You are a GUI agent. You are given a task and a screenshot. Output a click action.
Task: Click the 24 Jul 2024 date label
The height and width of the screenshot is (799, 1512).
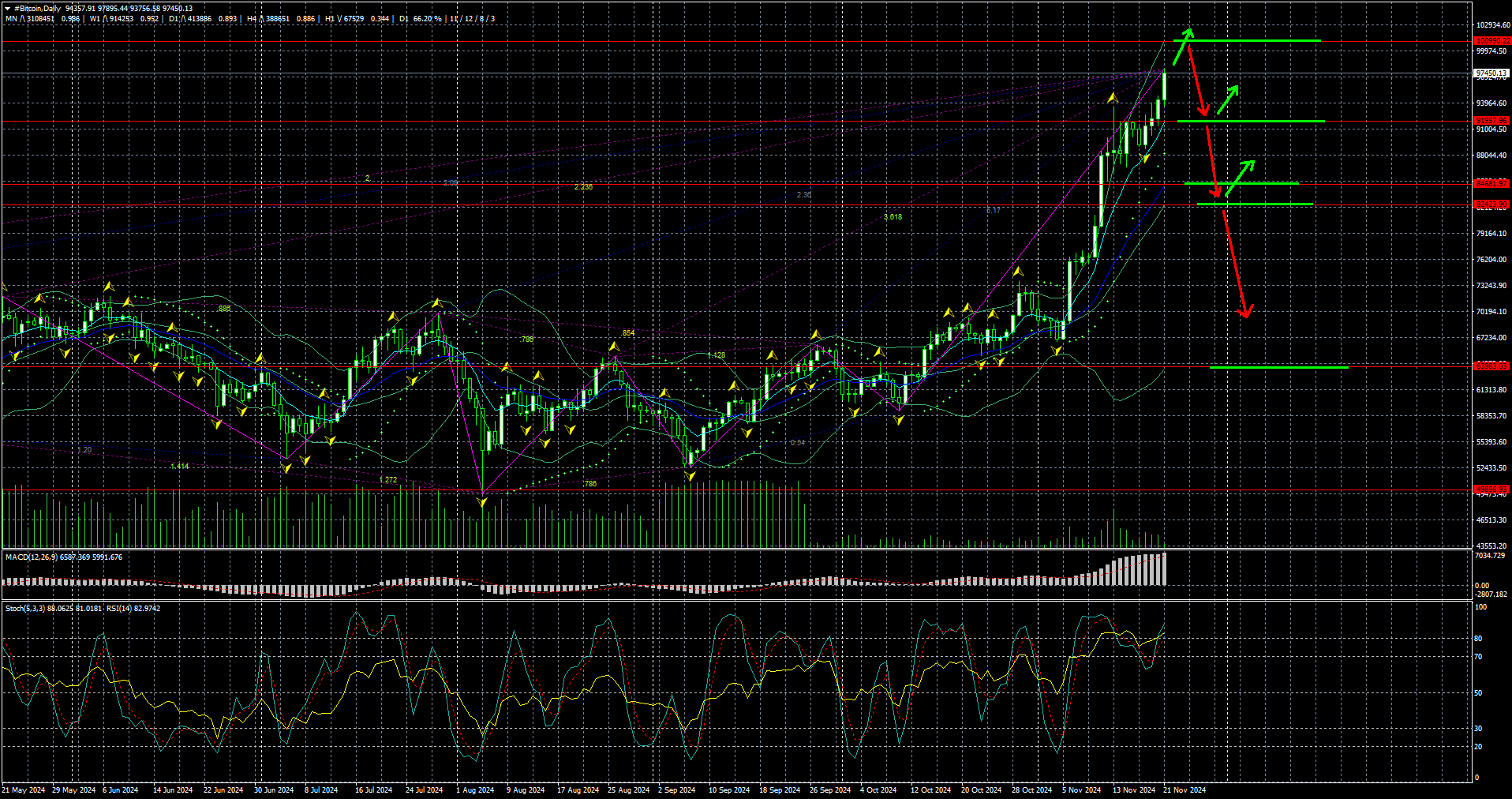click(x=425, y=790)
